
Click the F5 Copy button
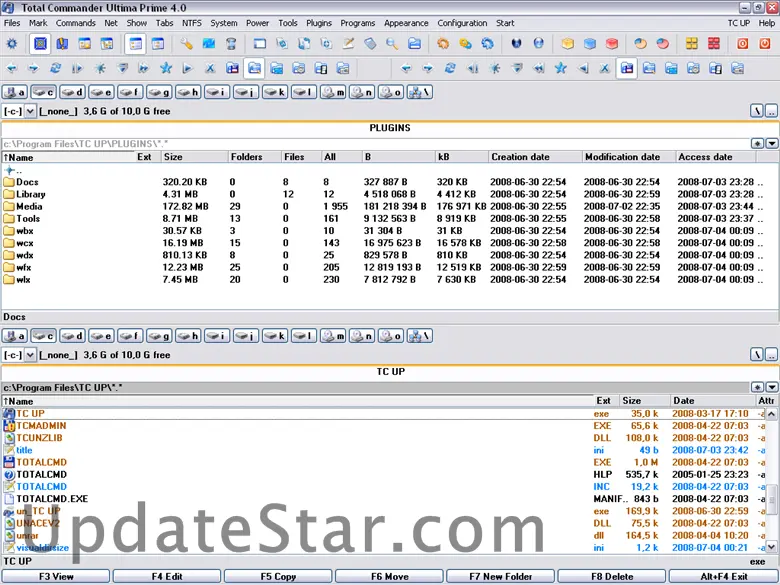pos(278,577)
